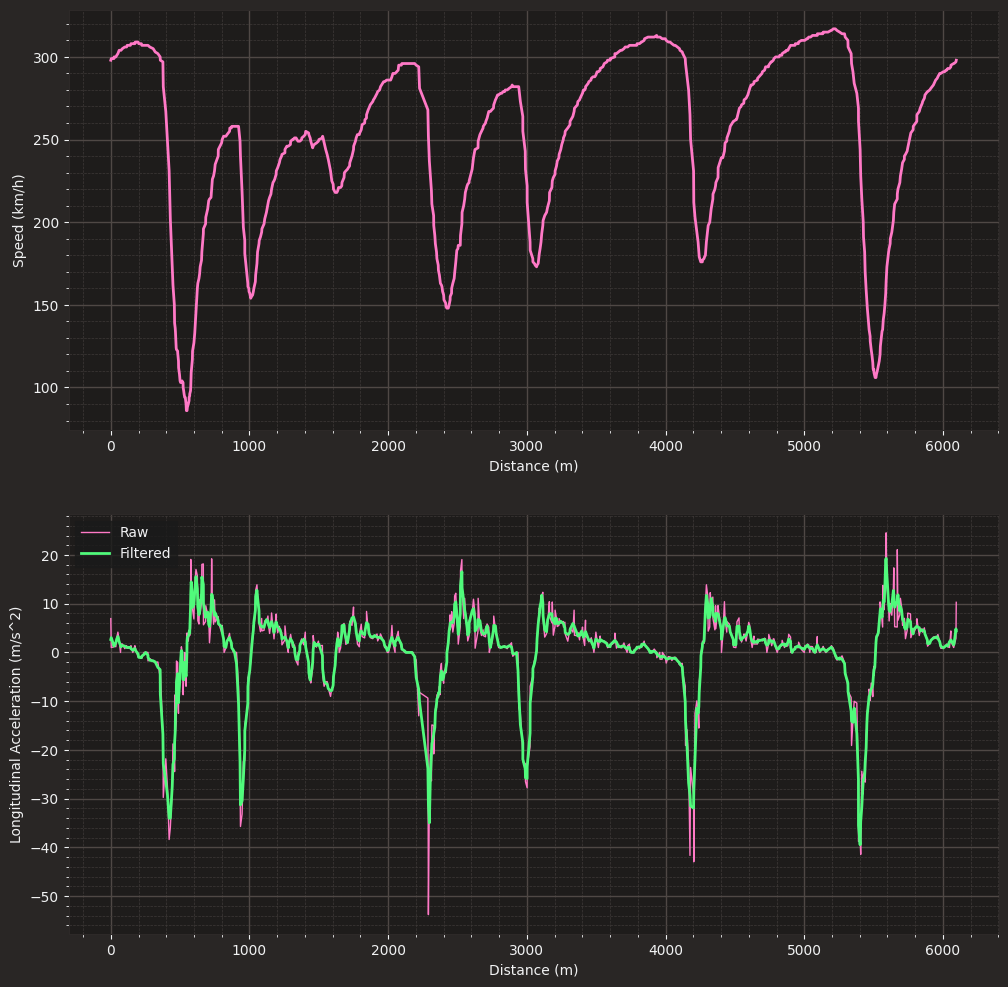Click the 'Distance (m)' label under acceleration plot
This screenshot has width=1008, height=987.
coord(534,970)
